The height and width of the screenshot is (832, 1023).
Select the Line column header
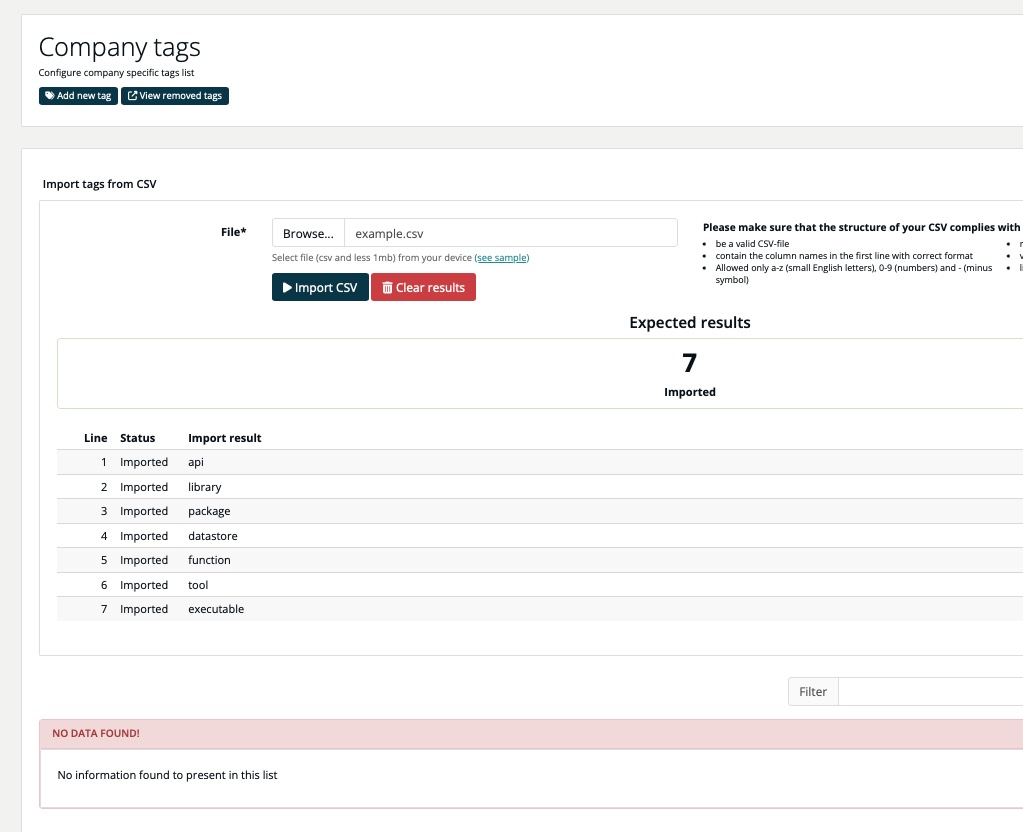(x=95, y=438)
